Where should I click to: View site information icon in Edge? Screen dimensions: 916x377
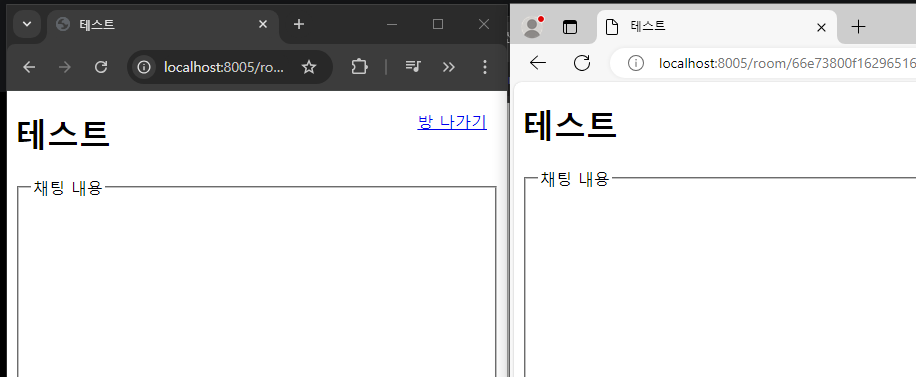point(636,63)
